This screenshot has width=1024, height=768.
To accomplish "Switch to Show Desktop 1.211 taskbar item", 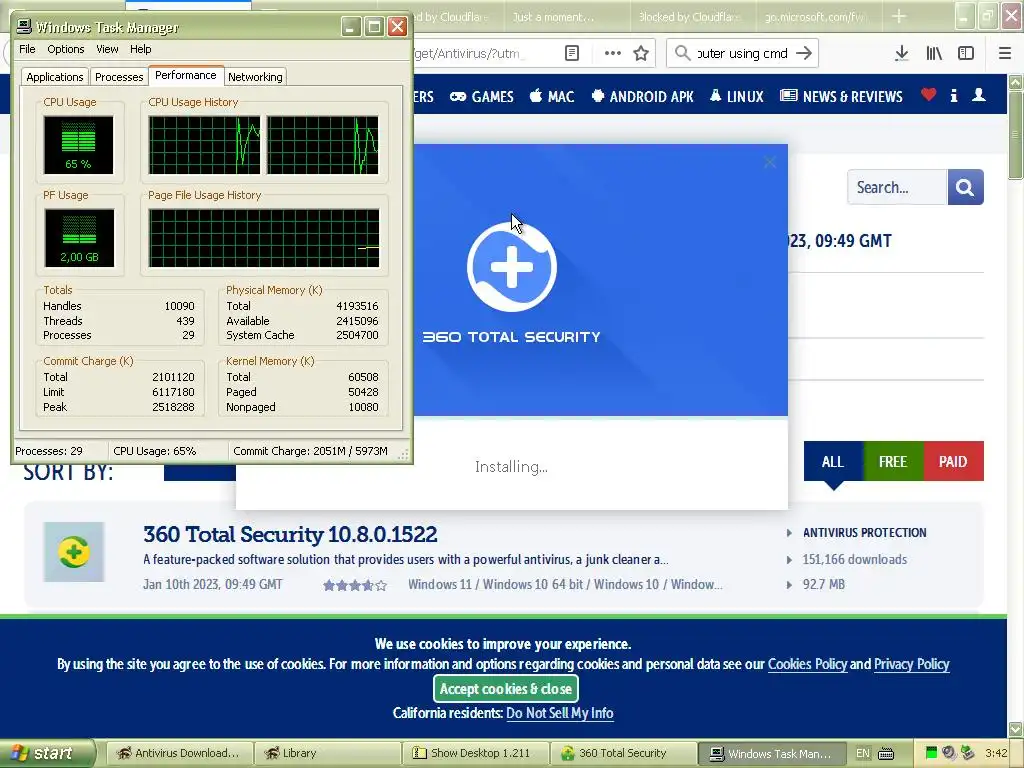I will pyautogui.click(x=475, y=754).
